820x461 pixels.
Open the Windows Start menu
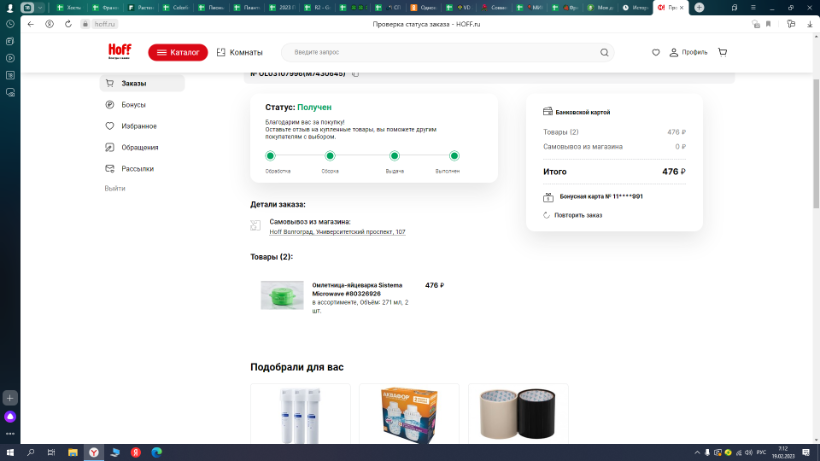(x=10, y=453)
